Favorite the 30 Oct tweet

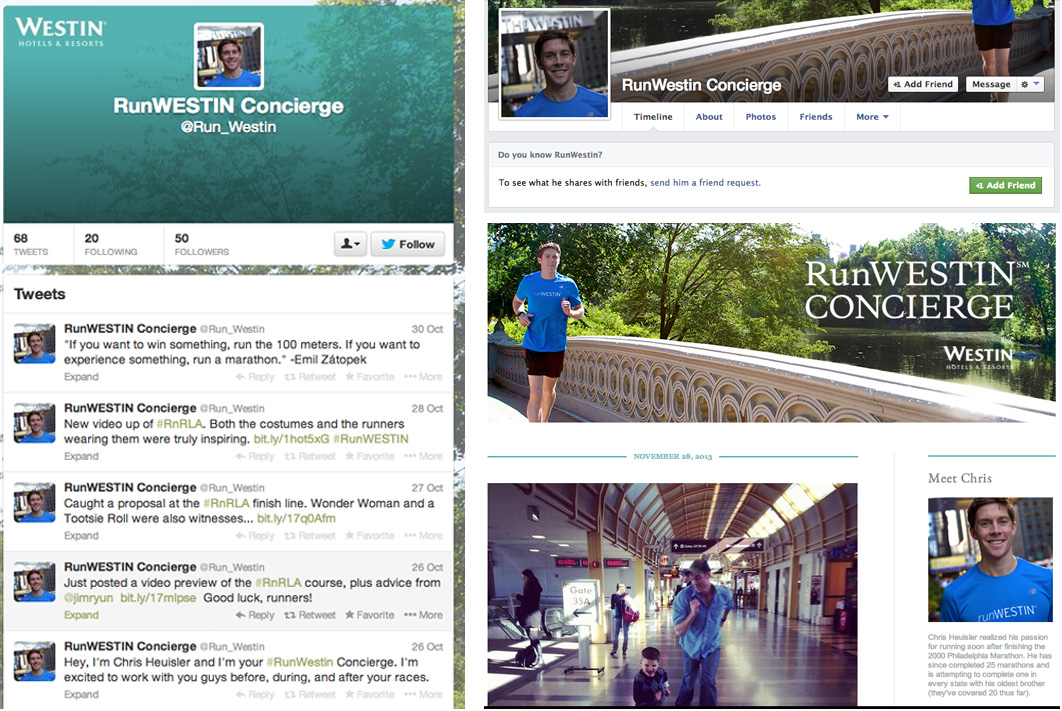[370, 376]
